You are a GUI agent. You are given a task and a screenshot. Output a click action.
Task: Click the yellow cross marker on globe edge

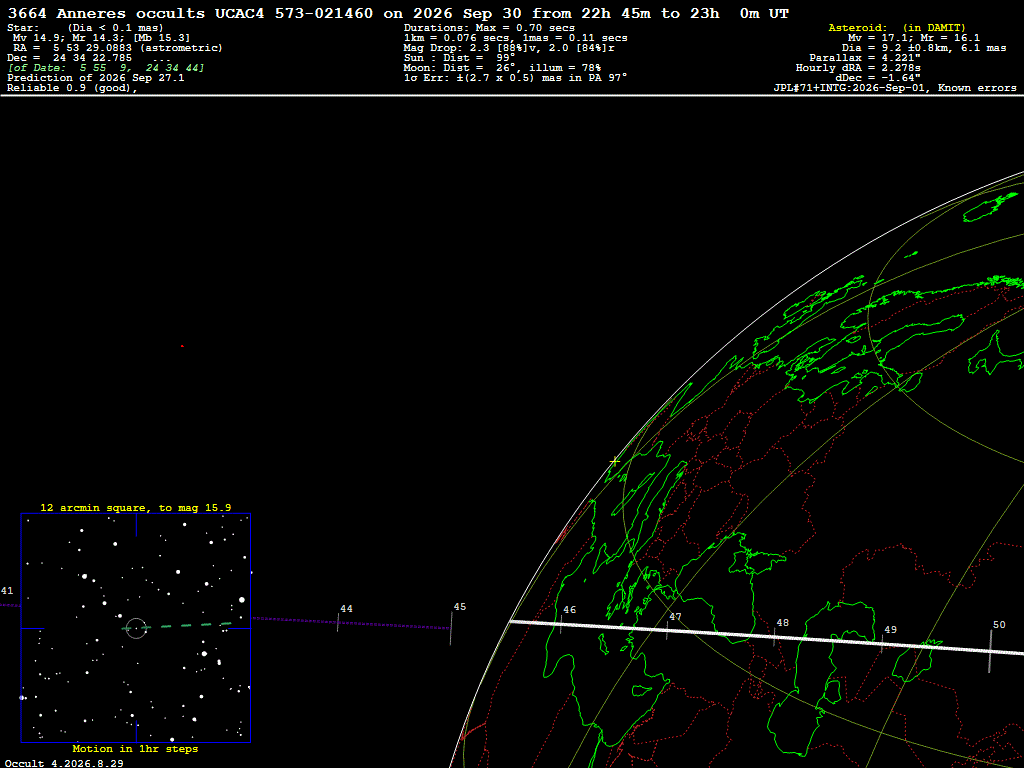615,461
